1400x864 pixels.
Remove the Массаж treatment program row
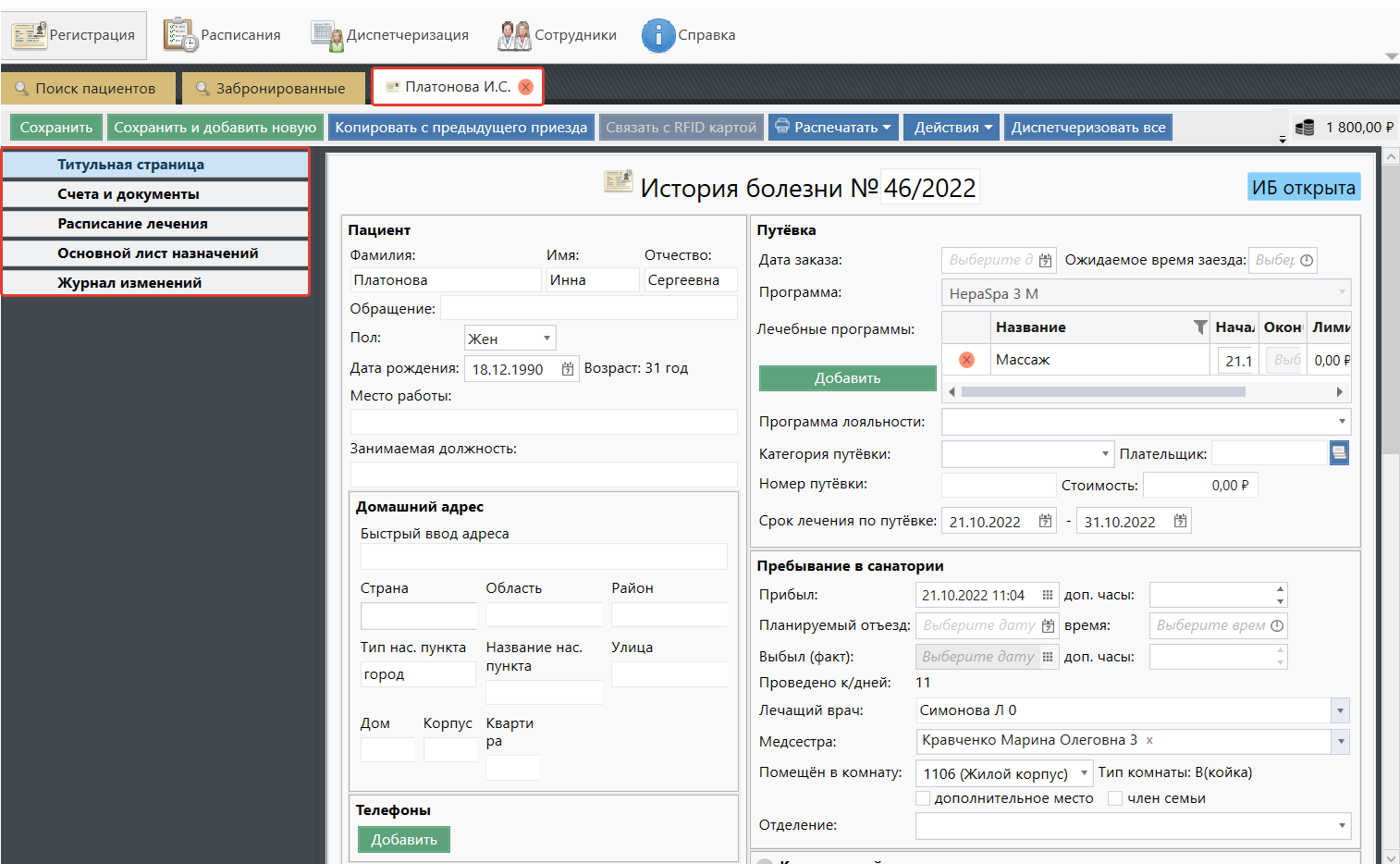click(x=966, y=360)
